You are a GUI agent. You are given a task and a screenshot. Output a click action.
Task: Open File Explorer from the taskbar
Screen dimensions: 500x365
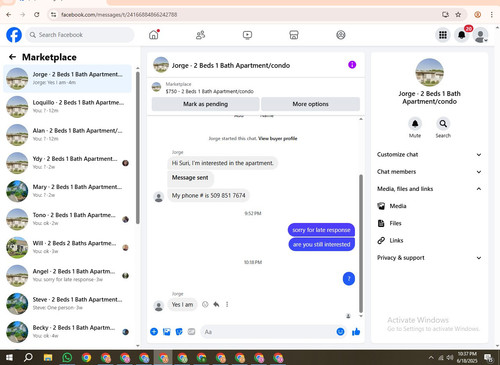48,358
